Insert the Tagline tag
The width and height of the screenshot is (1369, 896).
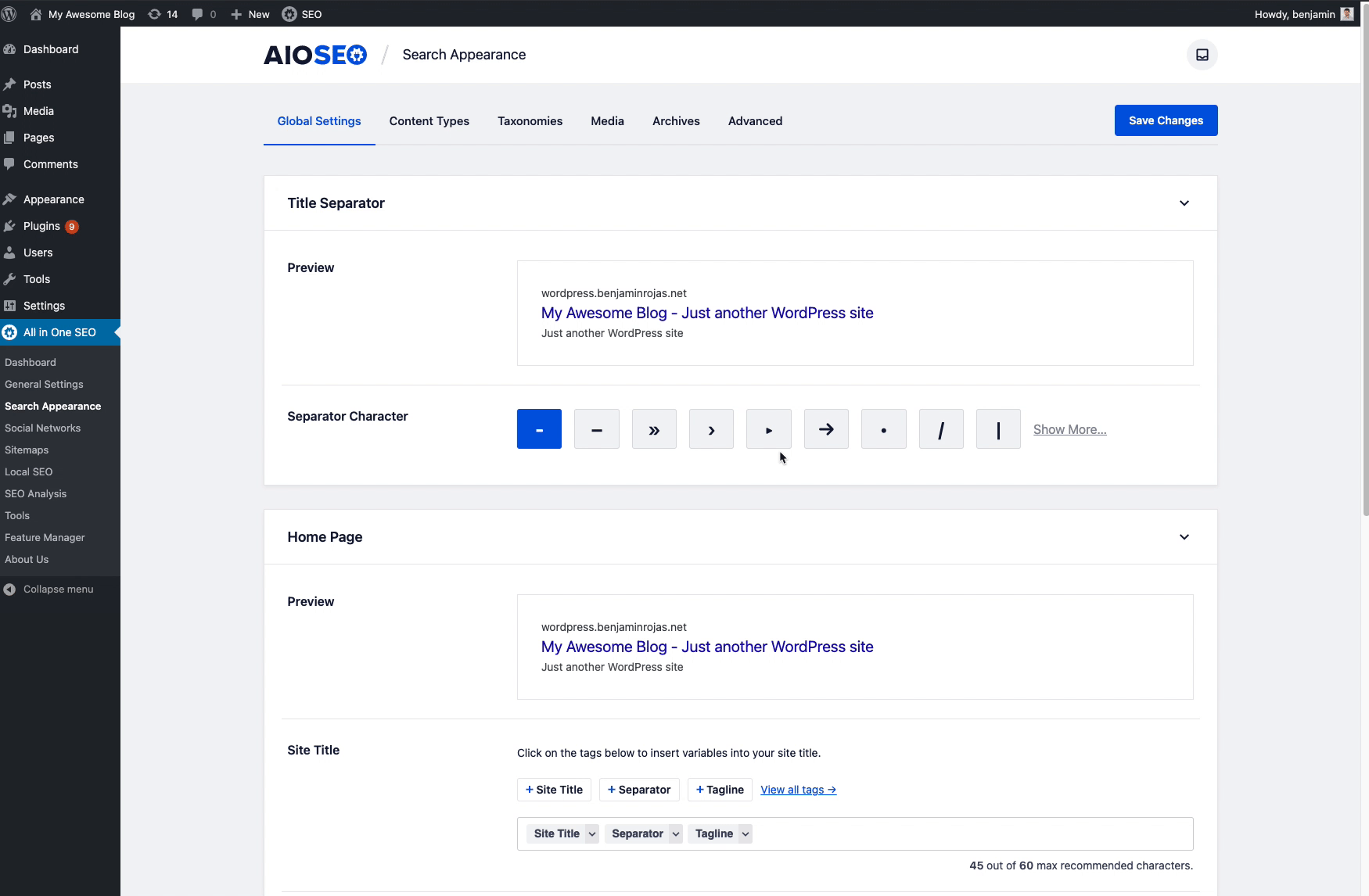point(720,790)
